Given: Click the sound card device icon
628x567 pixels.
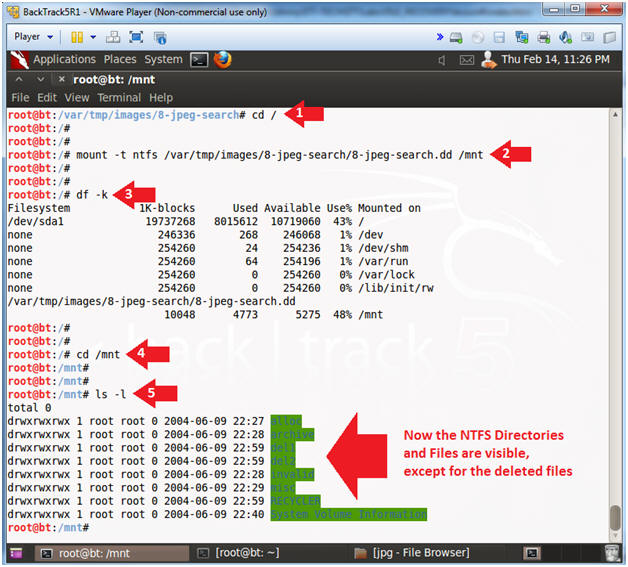Looking at the screenshot, I should point(566,38).
